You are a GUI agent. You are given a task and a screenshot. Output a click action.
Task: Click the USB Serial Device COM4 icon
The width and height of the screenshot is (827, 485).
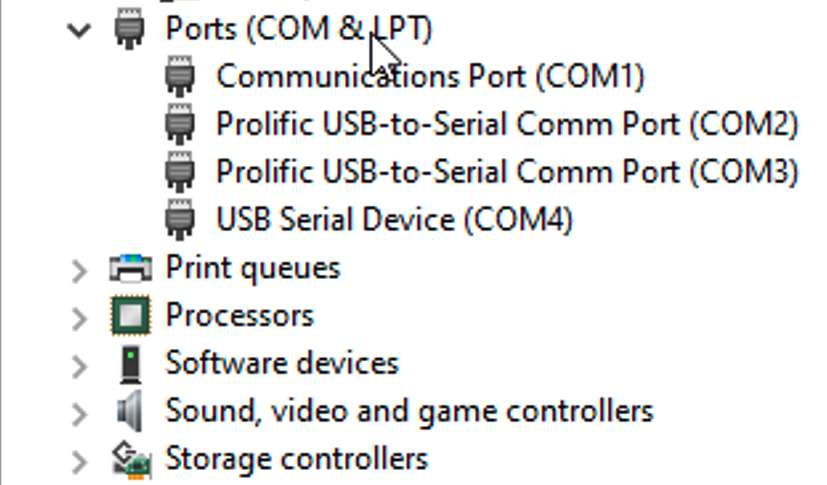[180, 219]
